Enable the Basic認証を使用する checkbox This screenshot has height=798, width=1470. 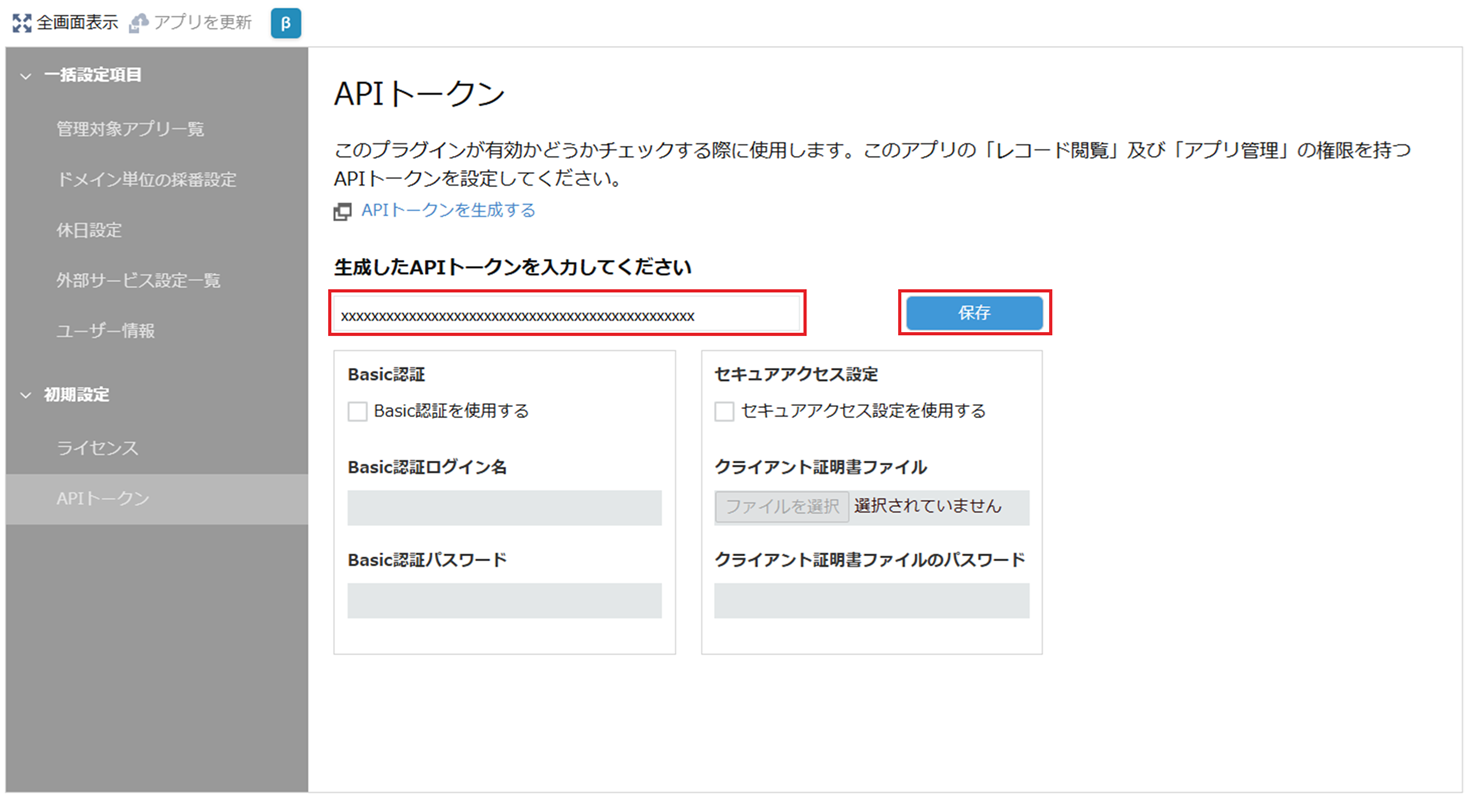click(x=358, y=411)
